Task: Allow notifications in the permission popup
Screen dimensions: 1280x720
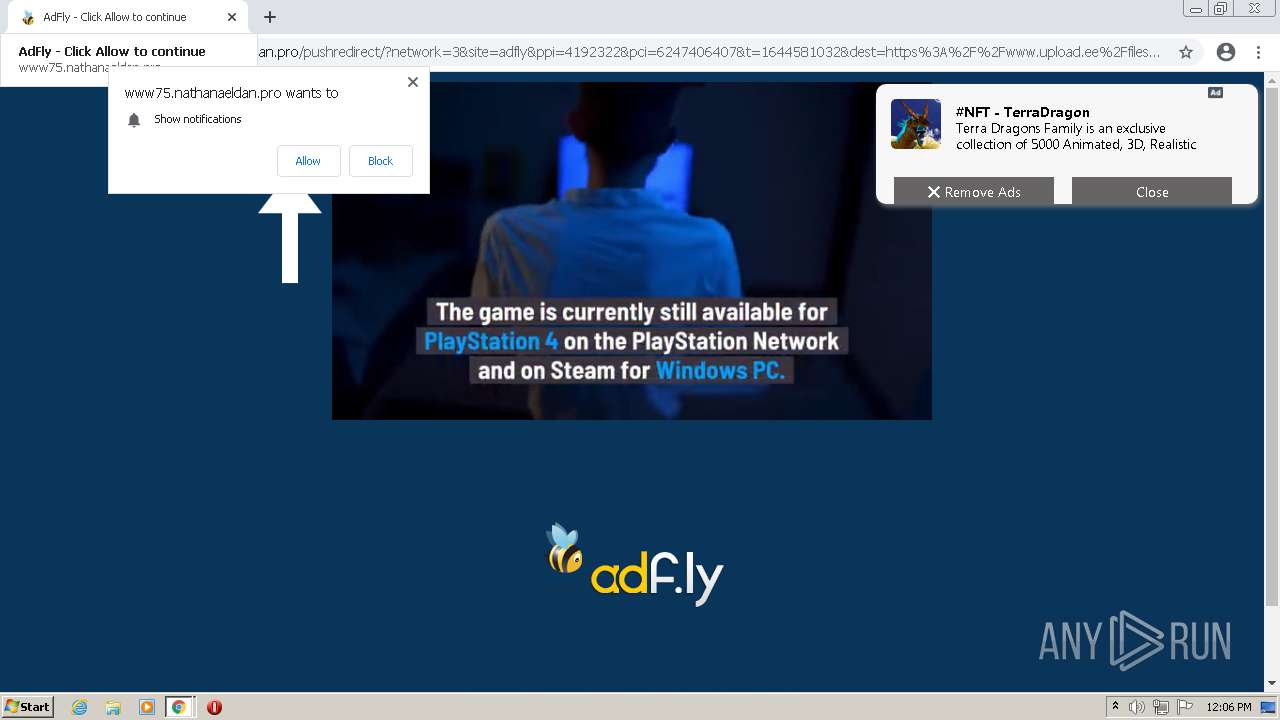Action: point(308,161)
